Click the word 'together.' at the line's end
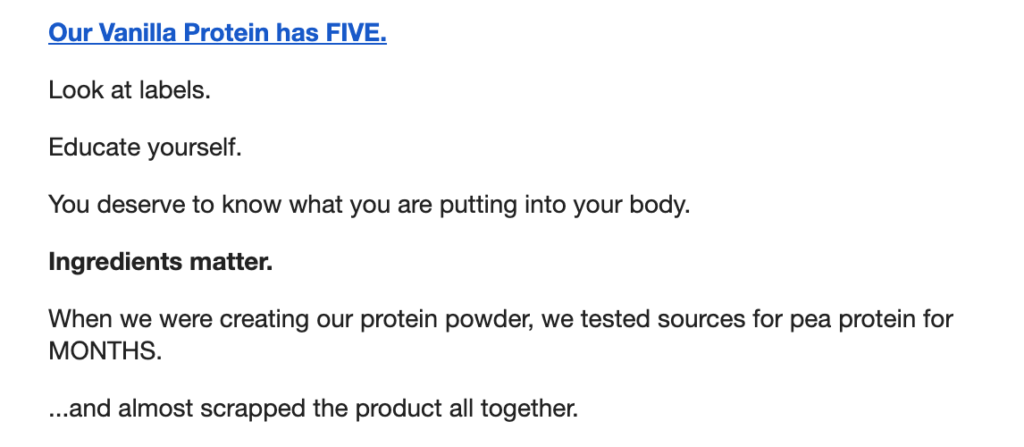Screen dimensions: 1024x447 pyautogui.click(x=530, y=410)
